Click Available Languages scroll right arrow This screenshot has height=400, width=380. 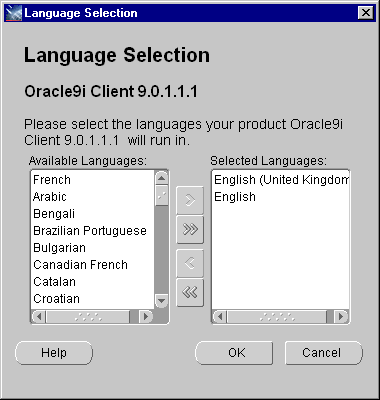(x=146, y=316)
